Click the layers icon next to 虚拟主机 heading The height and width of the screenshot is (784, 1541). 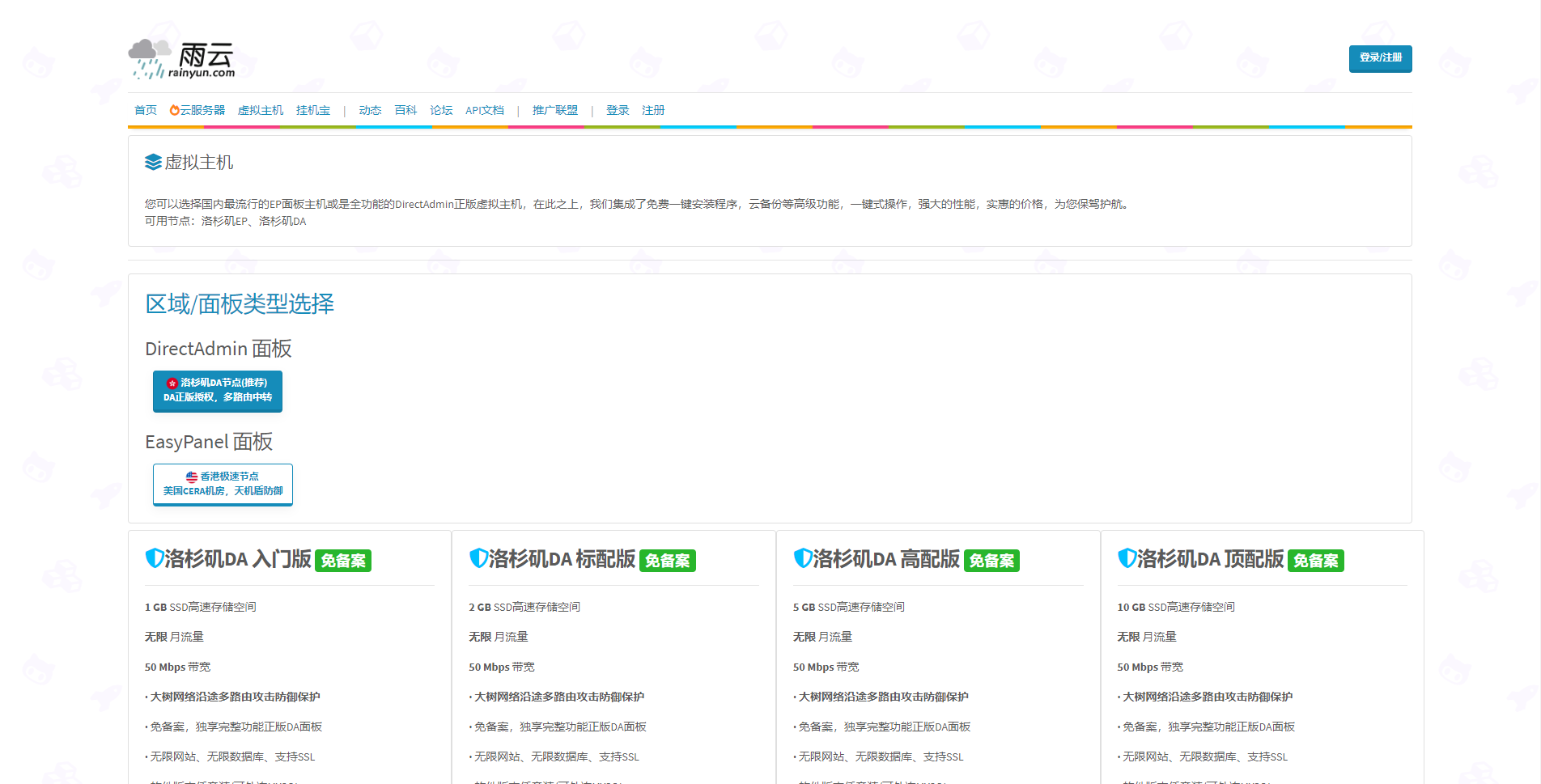(x=153, y=163)
